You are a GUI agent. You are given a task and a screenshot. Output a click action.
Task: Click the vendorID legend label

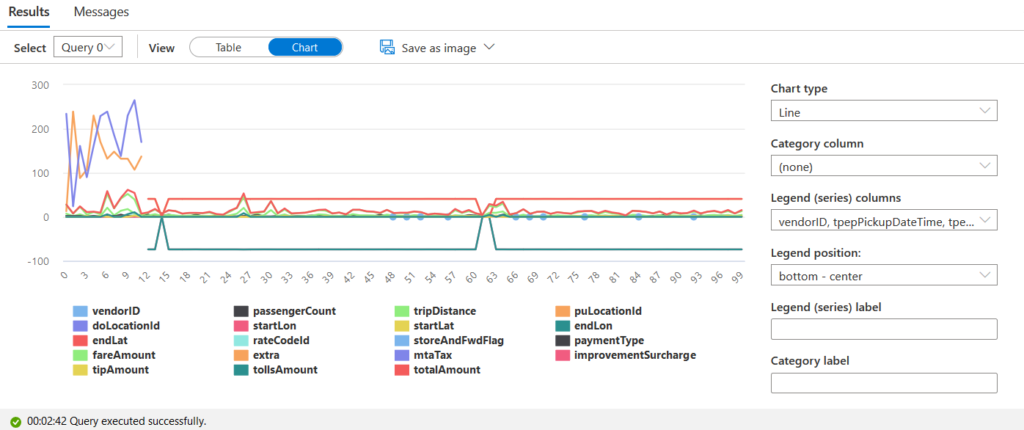116,311
